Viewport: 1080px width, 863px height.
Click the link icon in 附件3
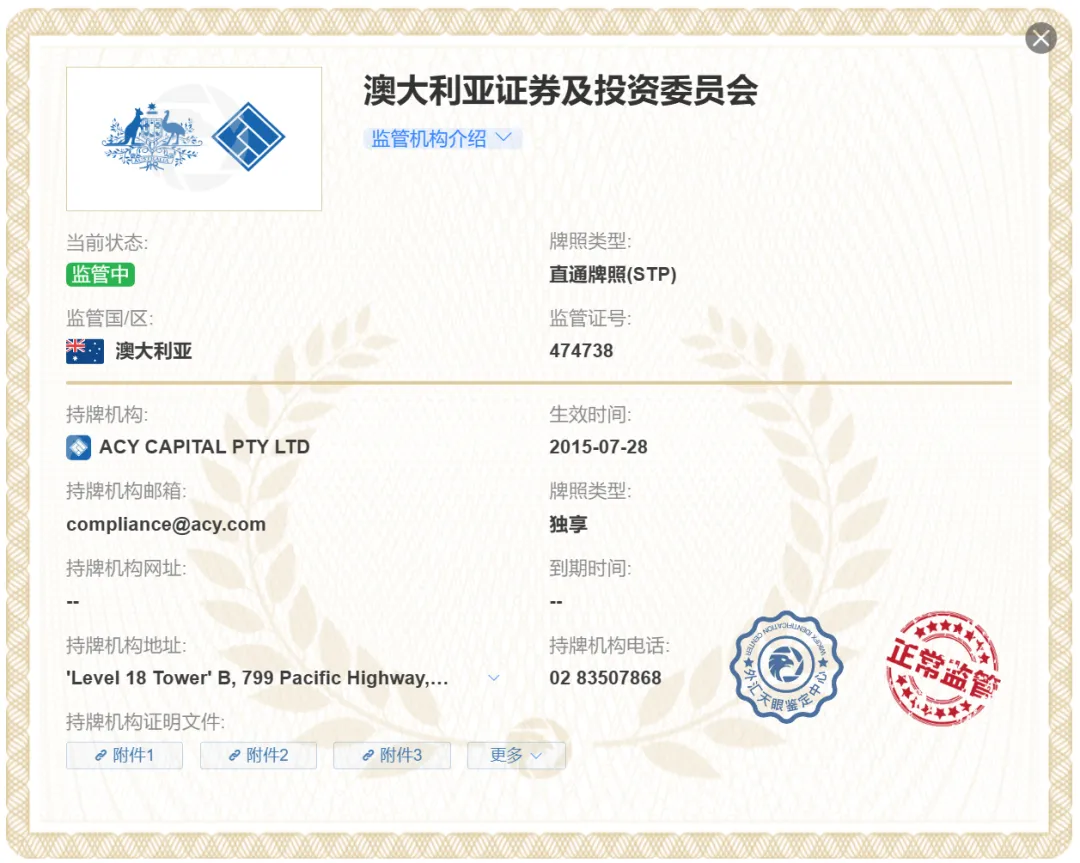pos(368,756)
